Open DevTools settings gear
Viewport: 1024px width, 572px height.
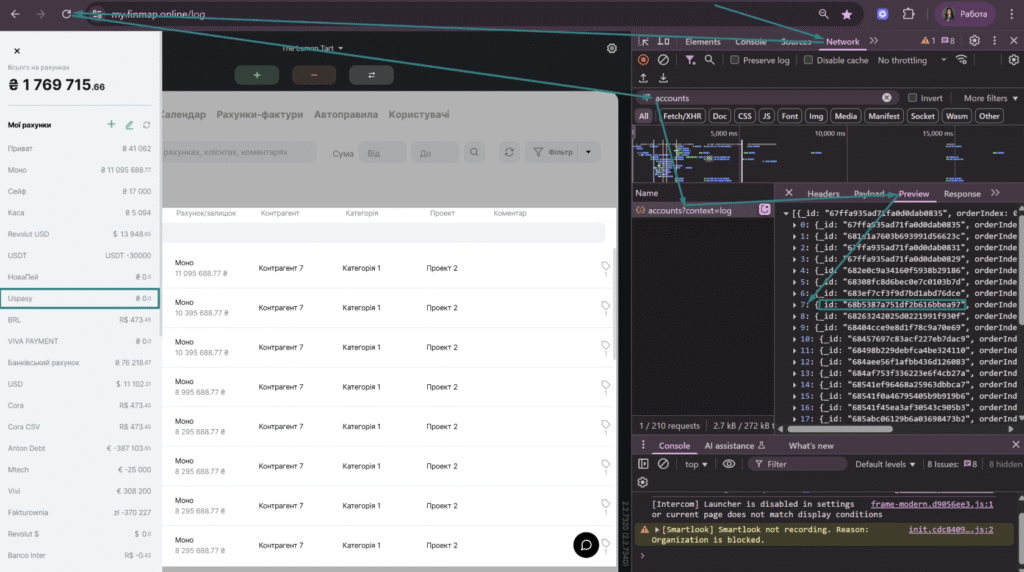974,40
